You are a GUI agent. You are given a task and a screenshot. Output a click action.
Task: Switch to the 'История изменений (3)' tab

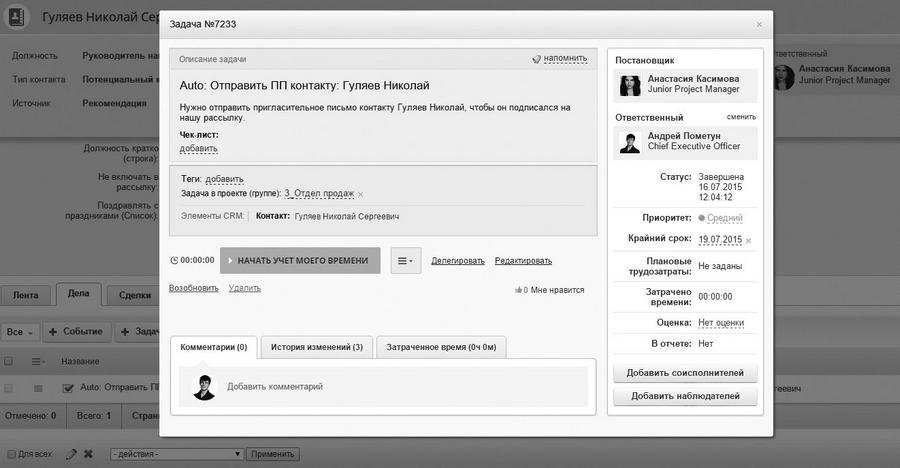[316, 347]
